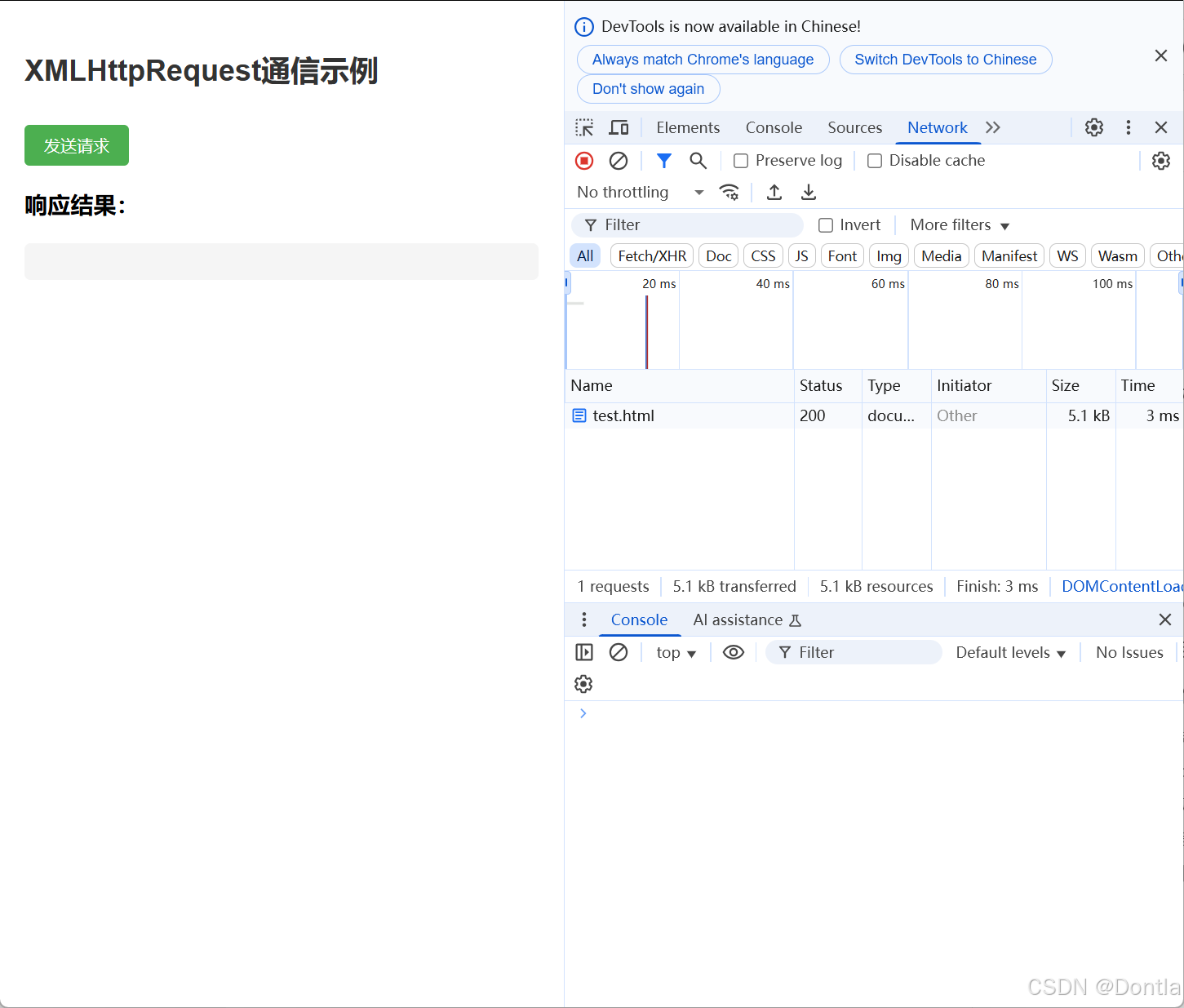Click the No Issues indicator

tap(1129, 652)
